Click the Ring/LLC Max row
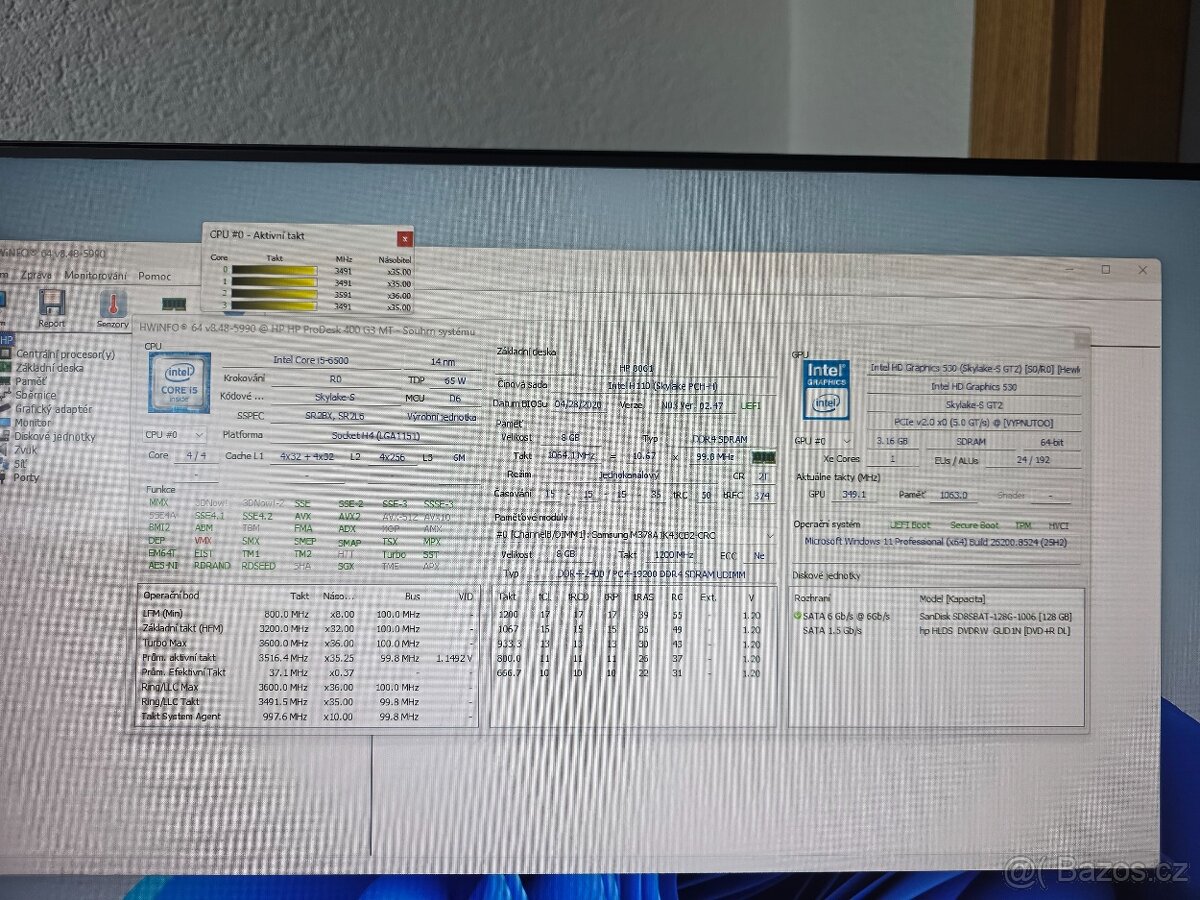1200x900 pixels. 307,687
